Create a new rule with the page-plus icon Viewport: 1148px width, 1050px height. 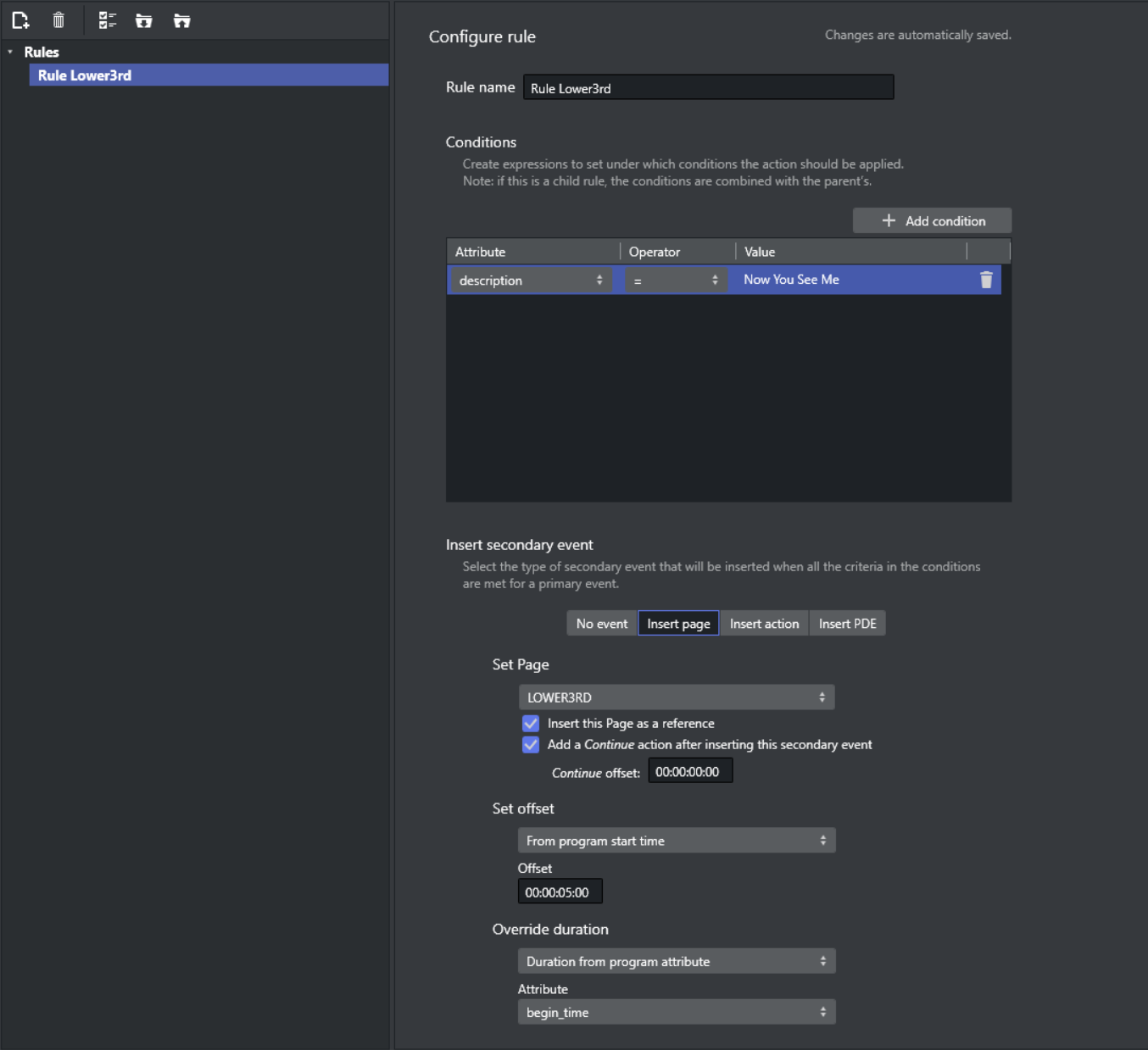point(20,20)
